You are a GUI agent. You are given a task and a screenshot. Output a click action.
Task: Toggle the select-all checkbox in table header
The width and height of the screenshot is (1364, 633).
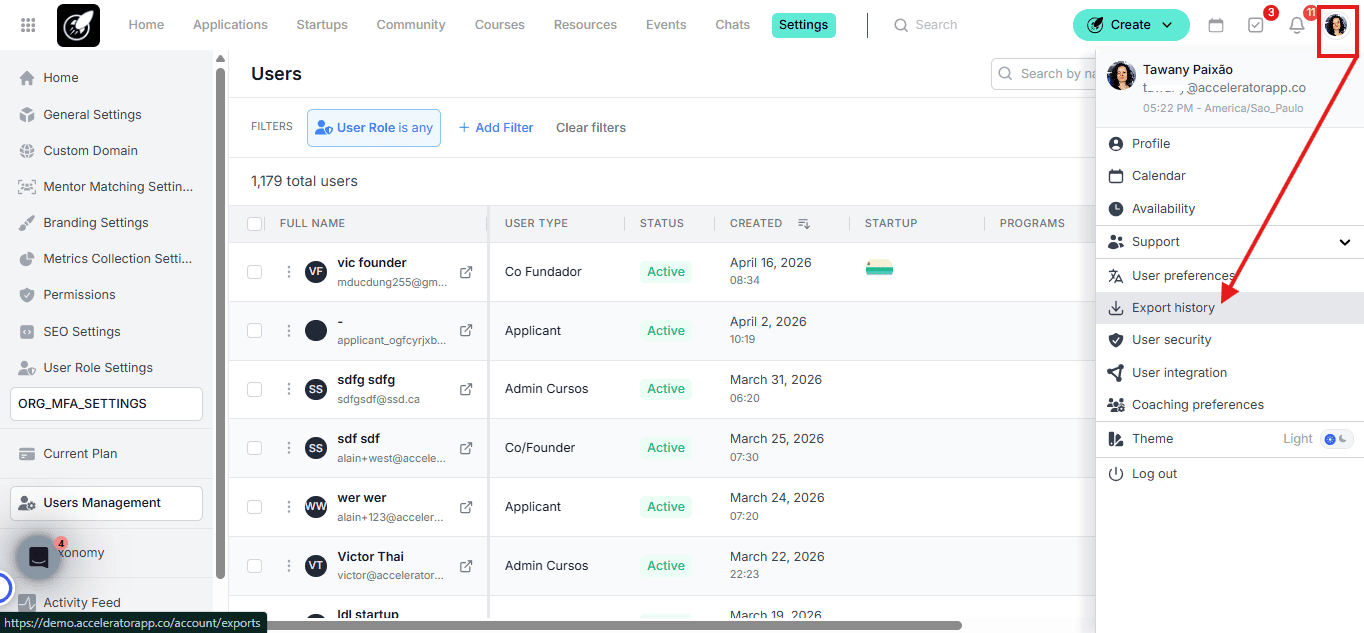[x=255, y=224]
